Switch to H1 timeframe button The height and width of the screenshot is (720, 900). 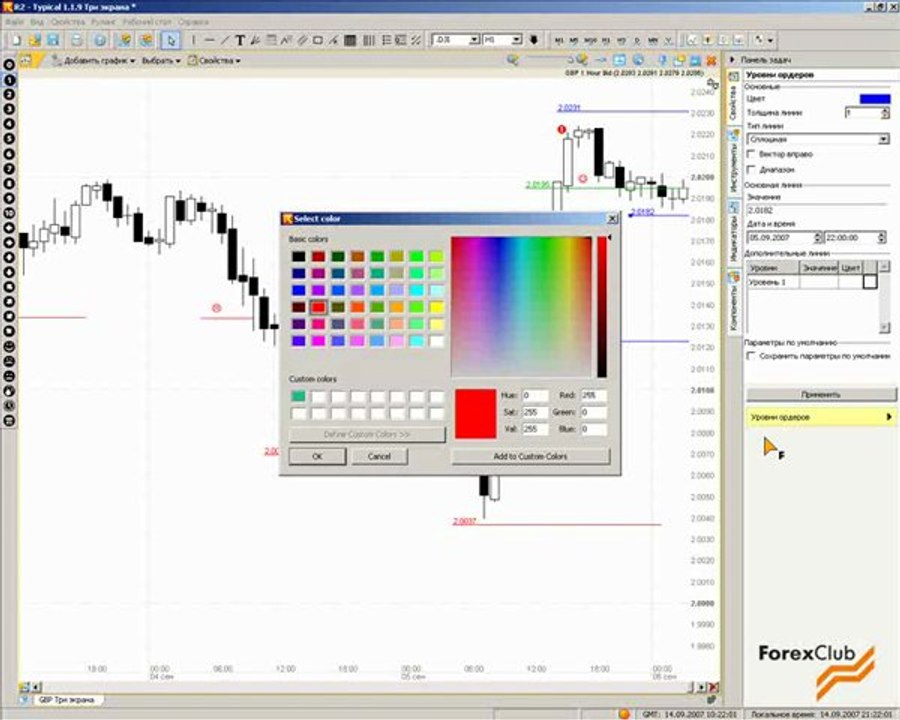click(605, 40)
